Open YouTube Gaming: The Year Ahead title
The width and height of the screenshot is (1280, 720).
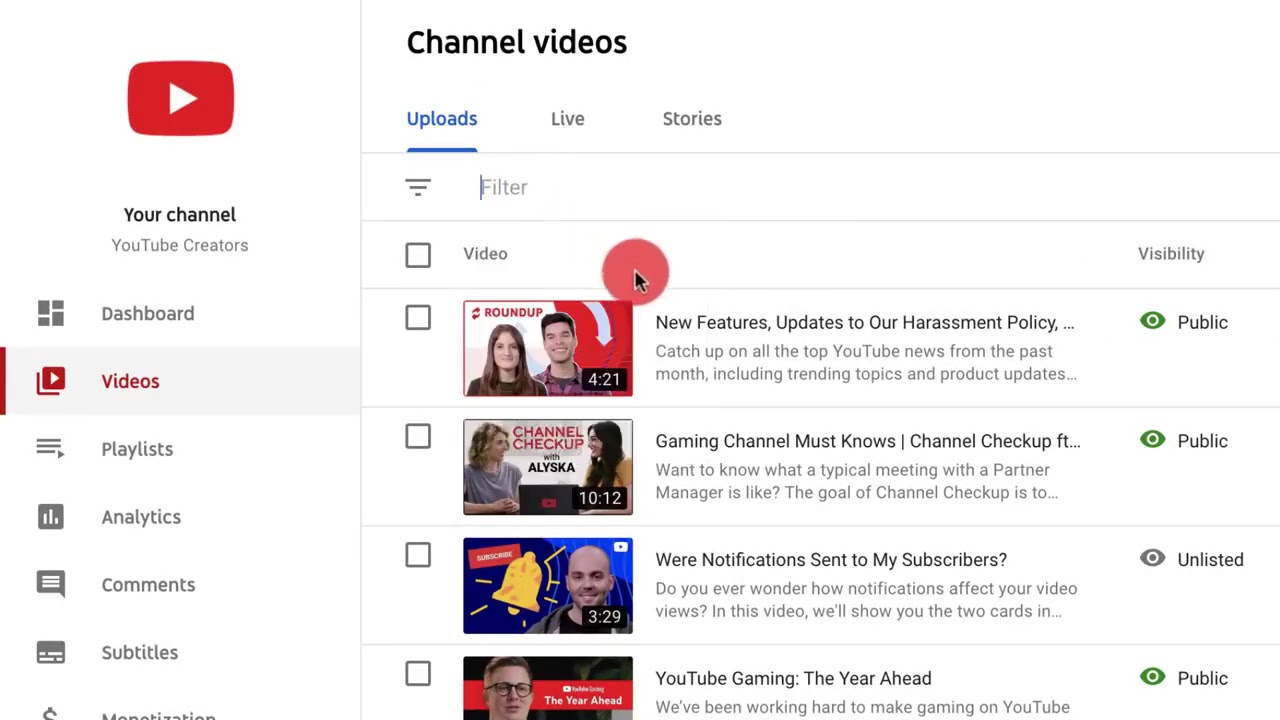tap(793, 679)
